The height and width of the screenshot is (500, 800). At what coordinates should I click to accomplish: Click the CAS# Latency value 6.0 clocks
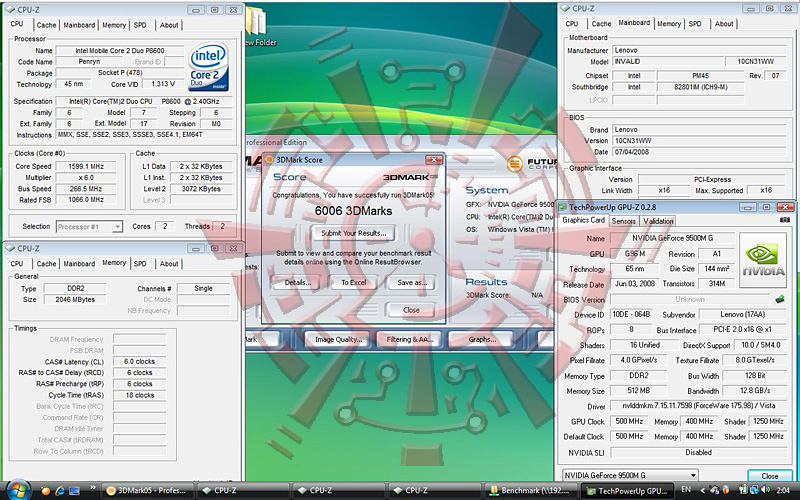[x=140, y=362]
